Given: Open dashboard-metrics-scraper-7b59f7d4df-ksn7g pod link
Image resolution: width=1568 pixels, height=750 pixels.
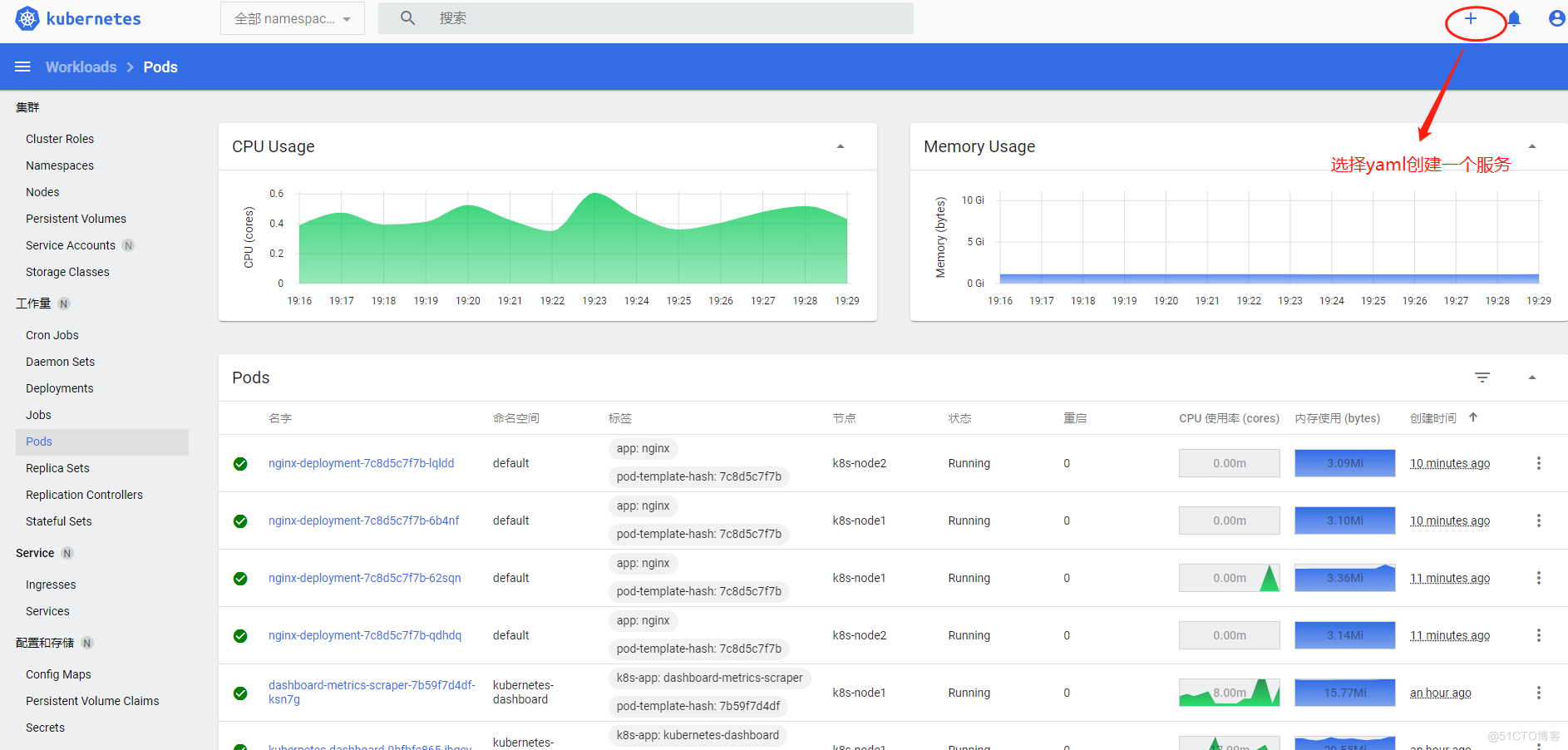Looking at the screenshot, I should pyautogui.click(x=372, y=692).
